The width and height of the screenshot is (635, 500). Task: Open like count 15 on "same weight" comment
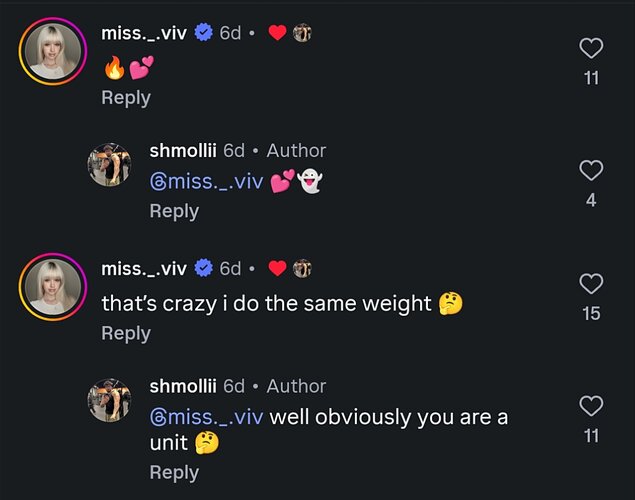(x=591, y=314)
